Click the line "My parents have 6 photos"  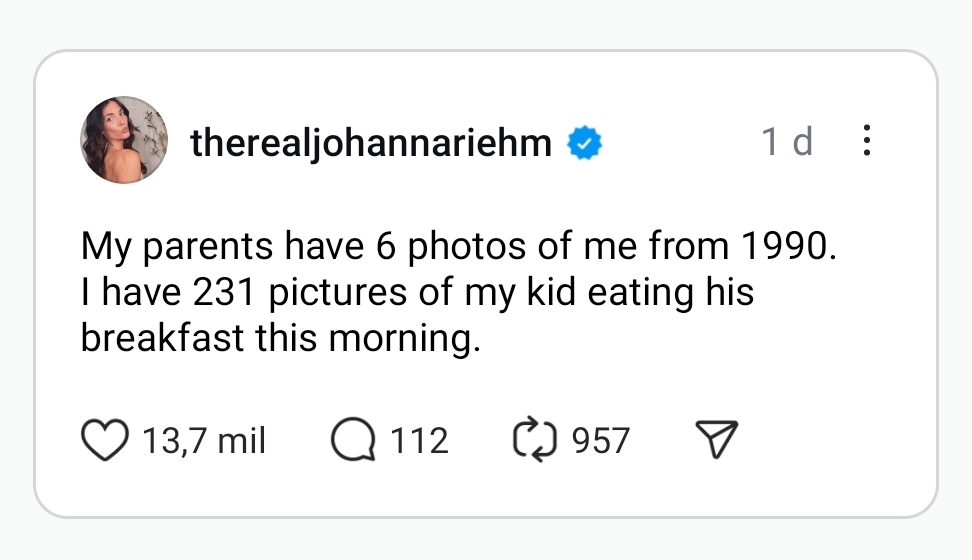(x=456, y=246)
